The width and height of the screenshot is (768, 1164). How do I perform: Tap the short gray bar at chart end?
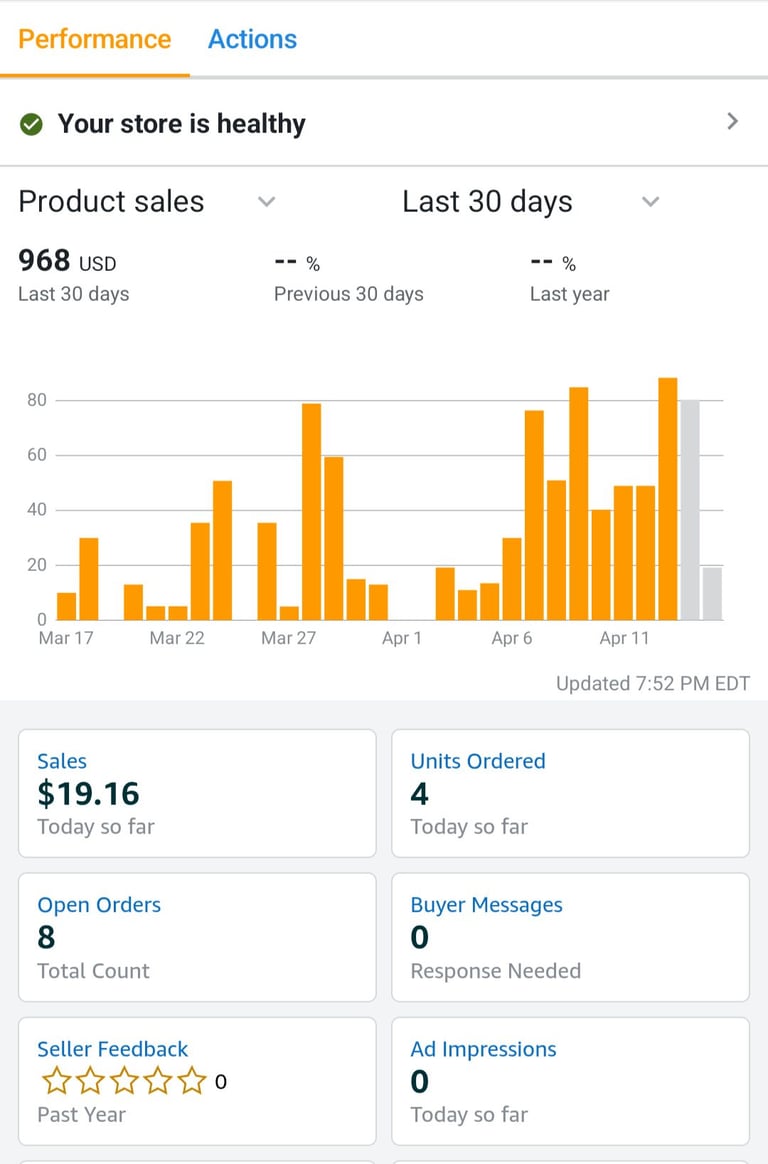click(712, 594)
